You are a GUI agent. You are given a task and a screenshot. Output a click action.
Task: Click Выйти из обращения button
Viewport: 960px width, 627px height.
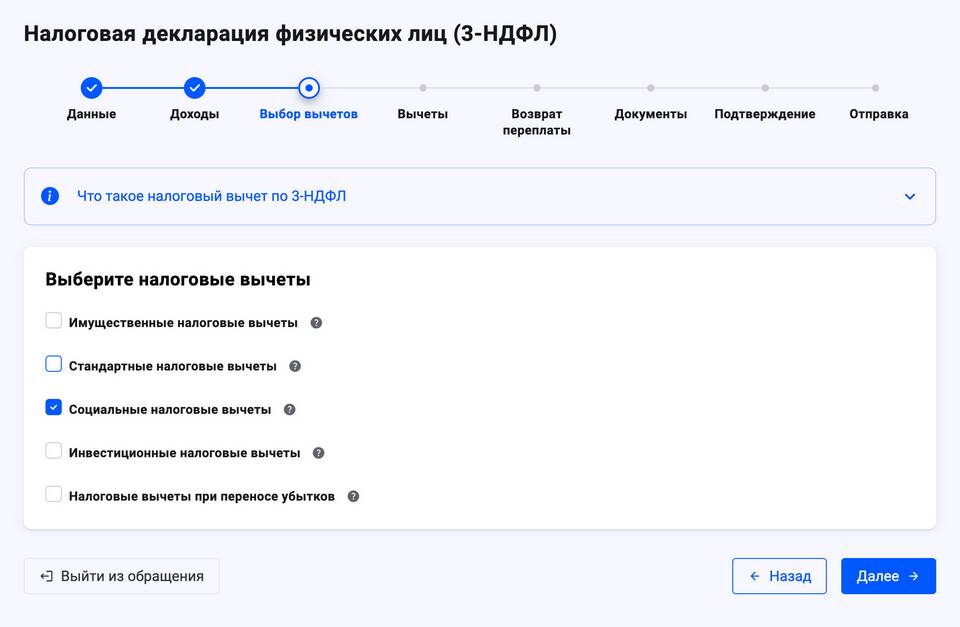pos(121,576)
